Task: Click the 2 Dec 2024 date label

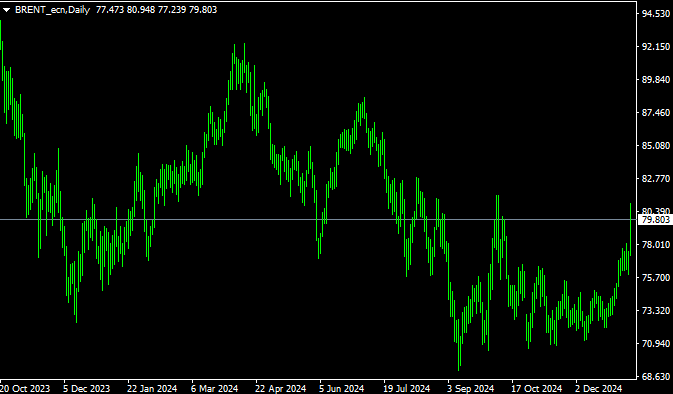Action: click(598, 388)
